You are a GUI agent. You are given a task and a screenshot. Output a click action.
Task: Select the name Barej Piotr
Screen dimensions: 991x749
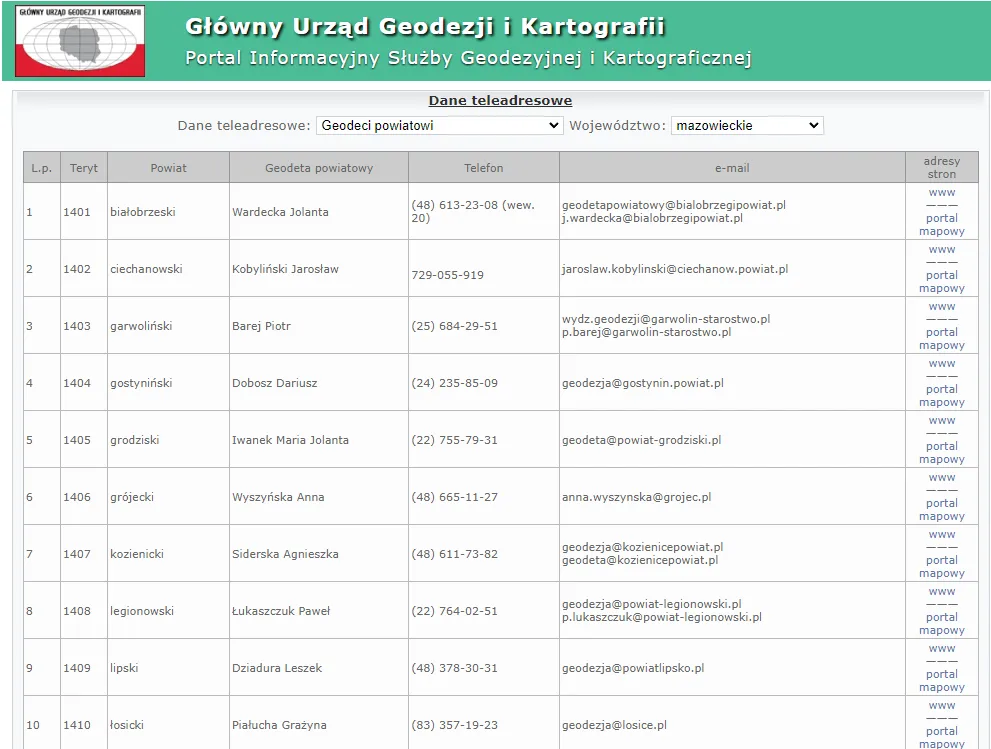coord(261,326)
